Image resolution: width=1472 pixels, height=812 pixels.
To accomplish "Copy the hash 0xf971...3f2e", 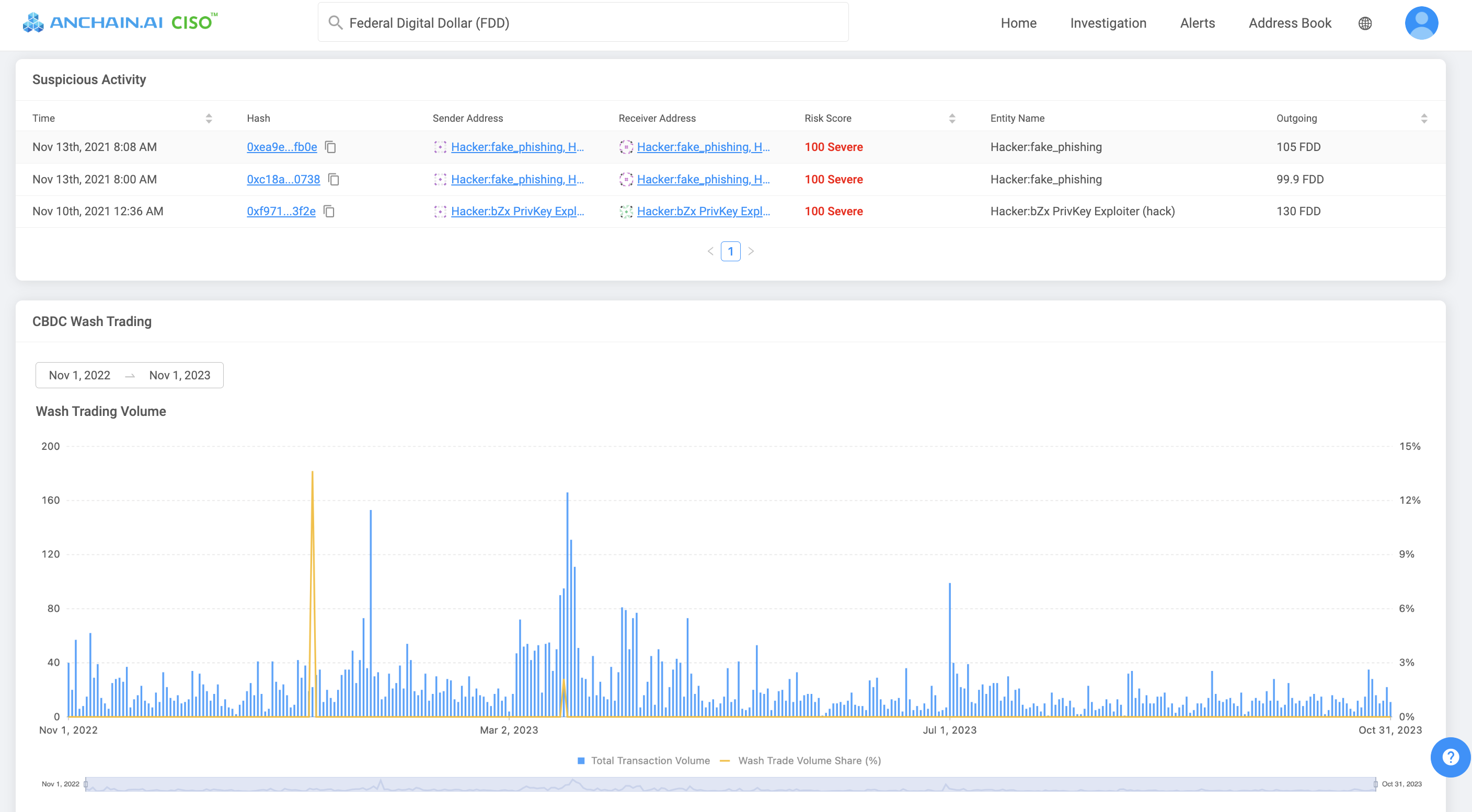I will click(x=329, y=211).
